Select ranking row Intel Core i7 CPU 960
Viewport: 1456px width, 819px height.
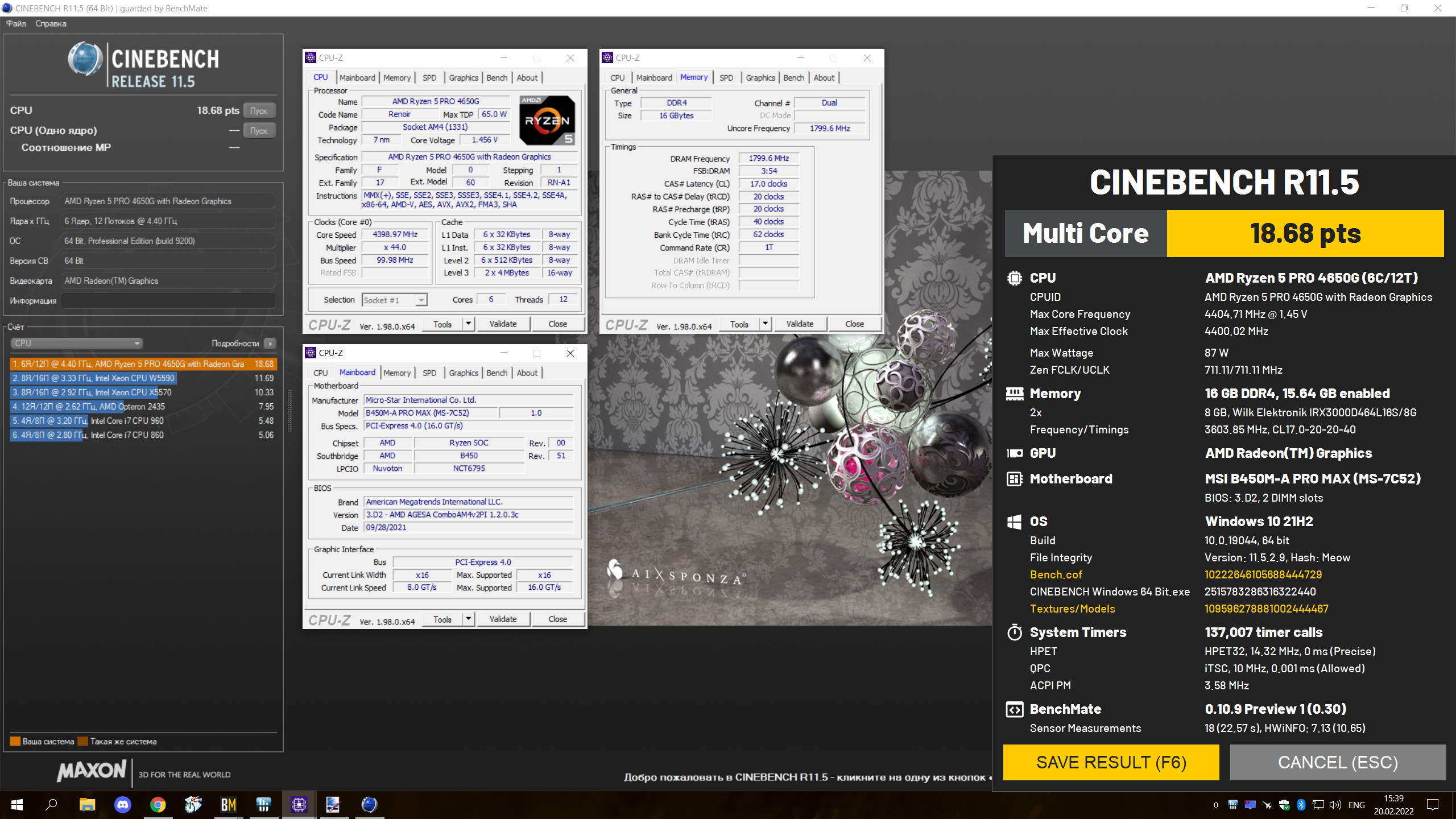pos(143,421)
